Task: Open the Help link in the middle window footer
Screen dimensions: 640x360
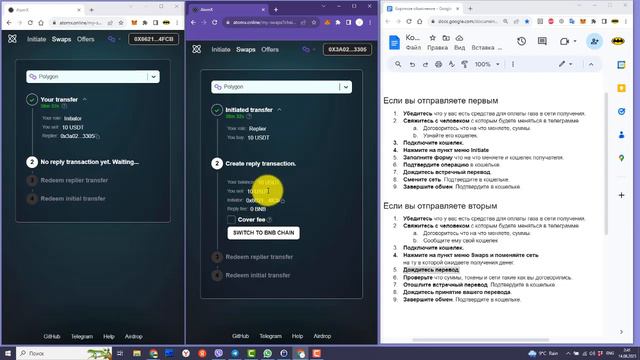Action: pos(298,336)
